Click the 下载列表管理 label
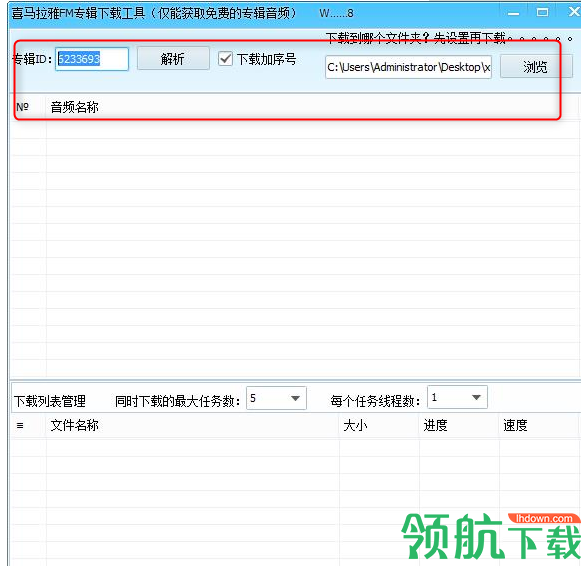This screenshot has width=581, height=566. coord(50,401)
